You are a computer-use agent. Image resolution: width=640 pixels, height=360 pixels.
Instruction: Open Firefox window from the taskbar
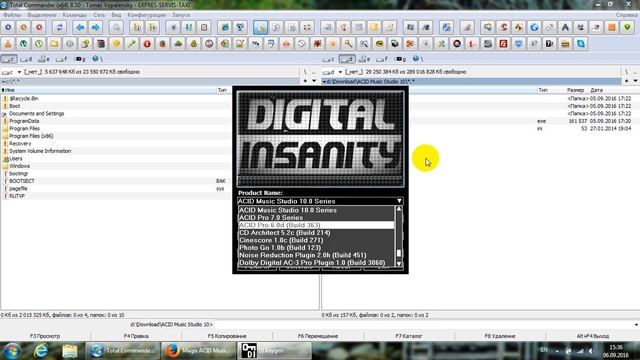click(198, 351)
